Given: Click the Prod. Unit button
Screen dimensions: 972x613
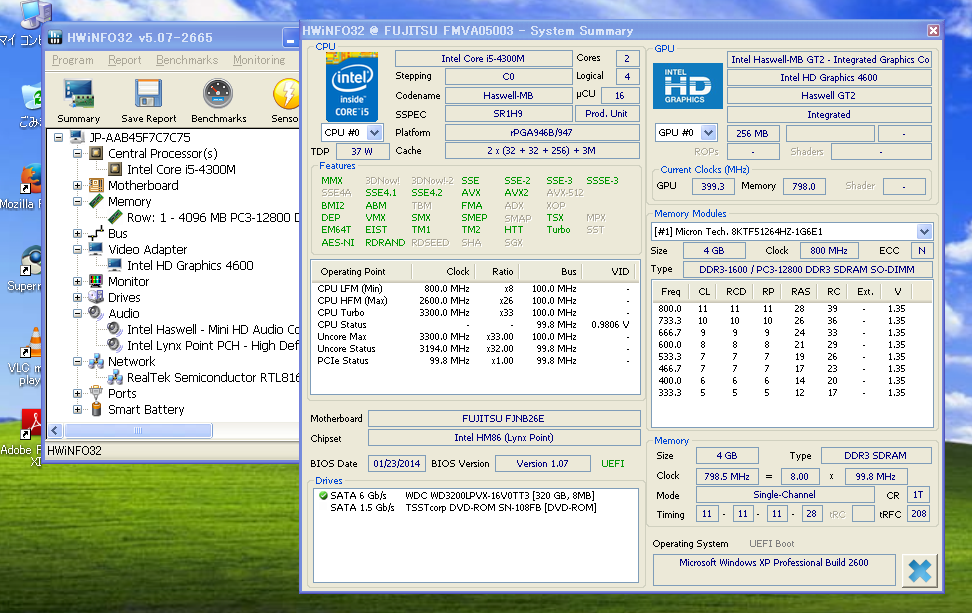Looking at the screenshot, I should point(606,114).
